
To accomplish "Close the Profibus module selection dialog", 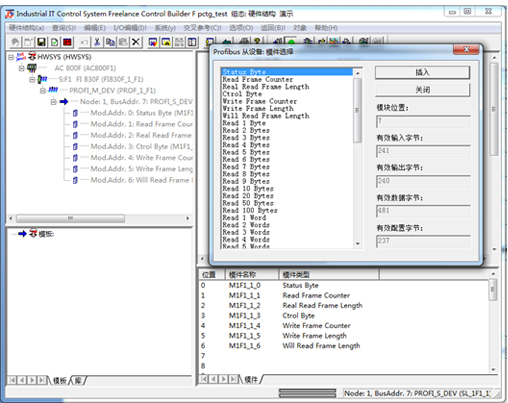I will pyautogui.click(x=466, y=50).
